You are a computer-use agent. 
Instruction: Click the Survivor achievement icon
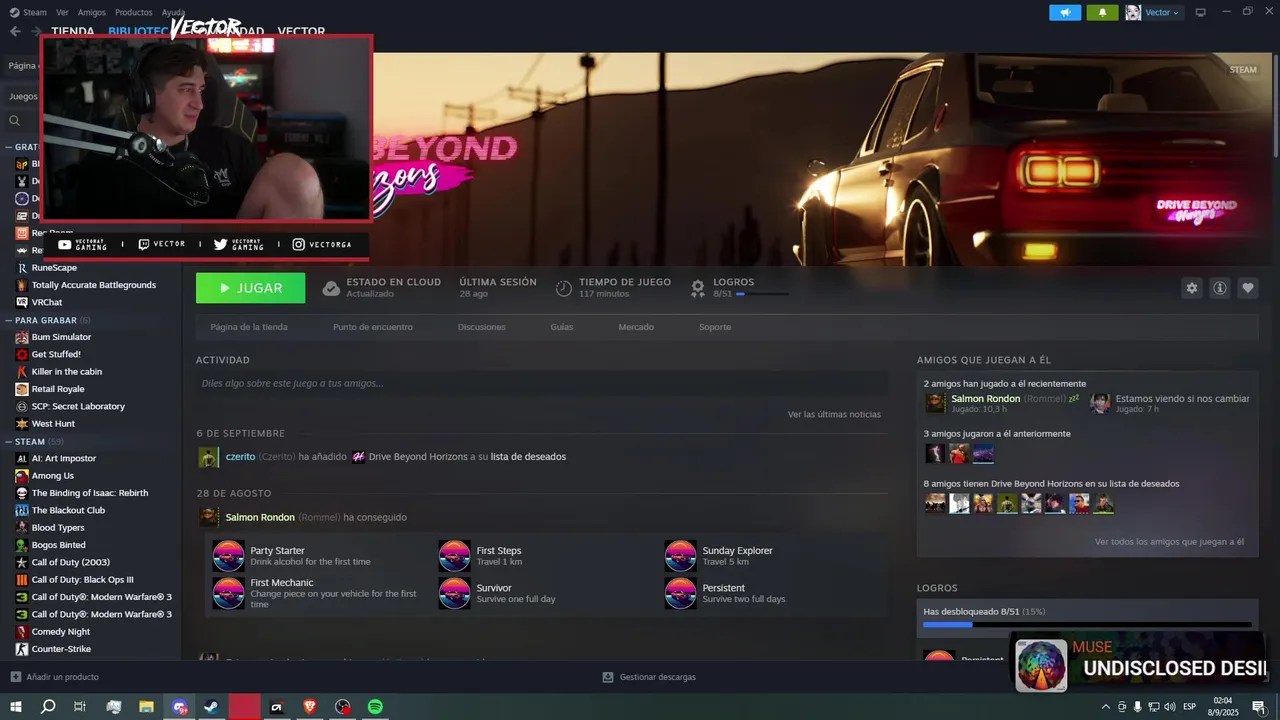pyautogui.click(x=454, y=593)
